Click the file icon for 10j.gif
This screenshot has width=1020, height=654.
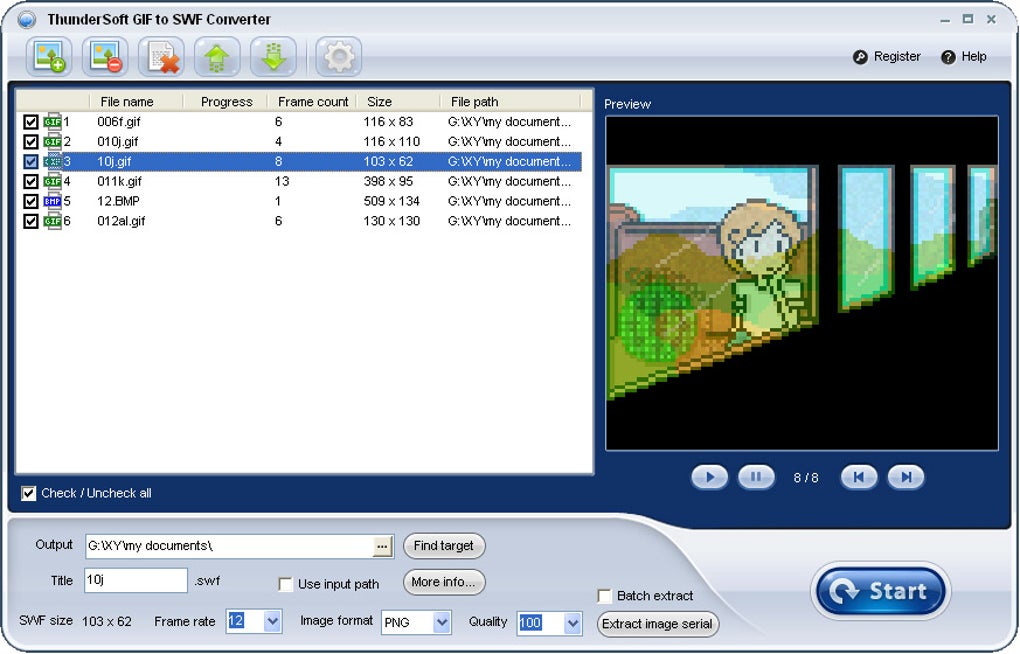pyautogui.click(x=52, y=161)
